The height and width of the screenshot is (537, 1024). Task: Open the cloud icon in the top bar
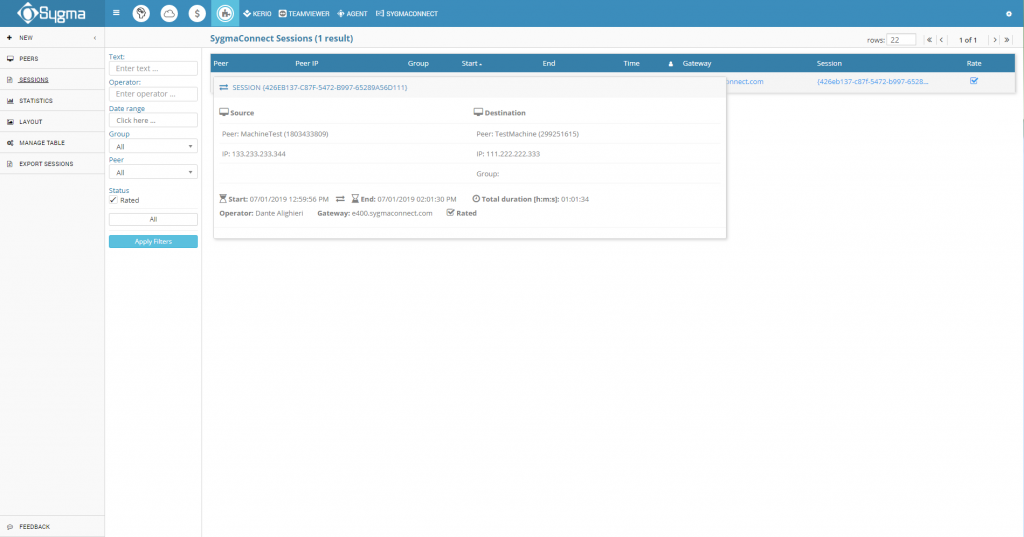click(x=169, y=13)
